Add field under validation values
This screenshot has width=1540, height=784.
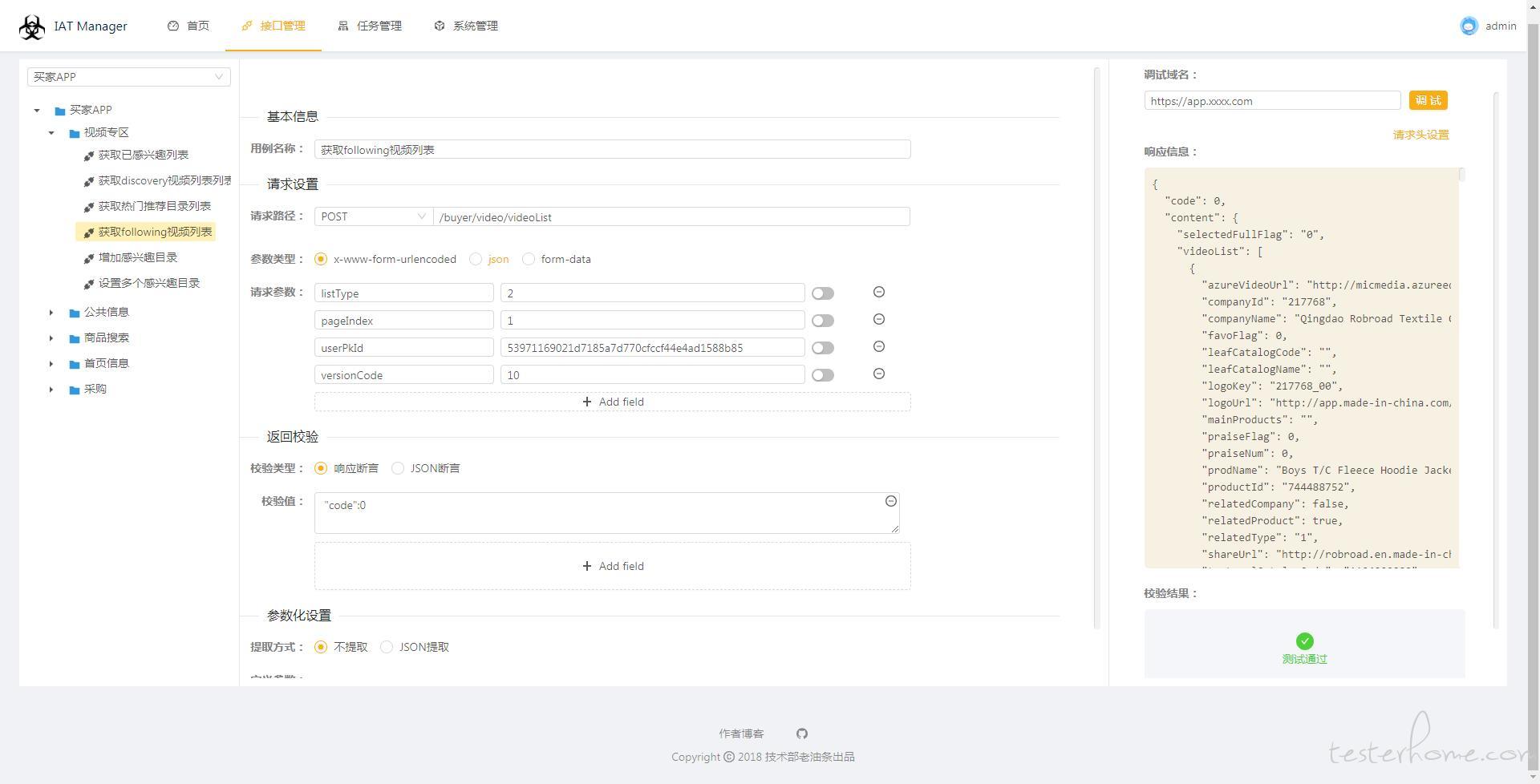612,566
